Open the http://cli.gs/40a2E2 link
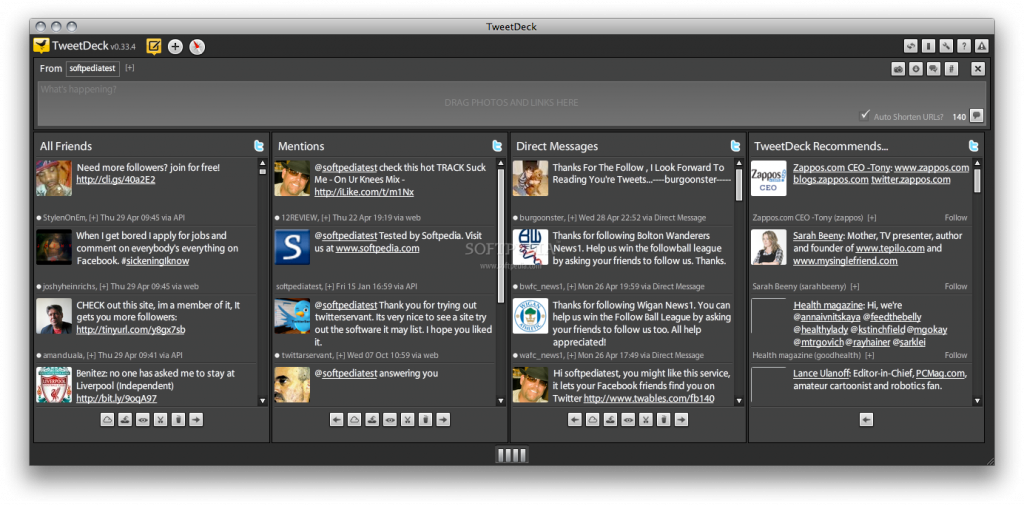 click(x=116, y=180)
